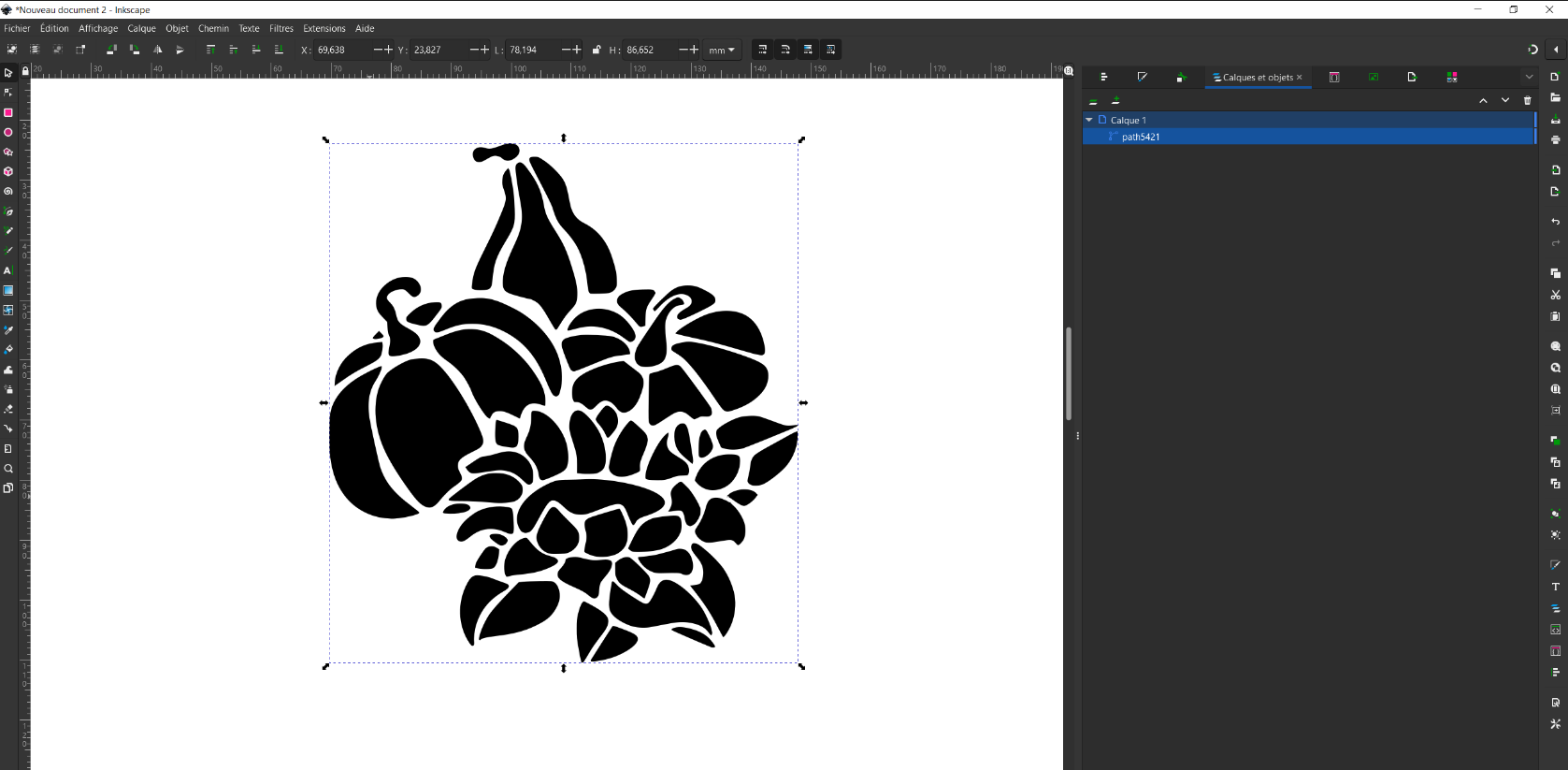Viewport: 1568px width, 770px height.
Task: Select the Paint bucket tool
Action: coord(8,349)
